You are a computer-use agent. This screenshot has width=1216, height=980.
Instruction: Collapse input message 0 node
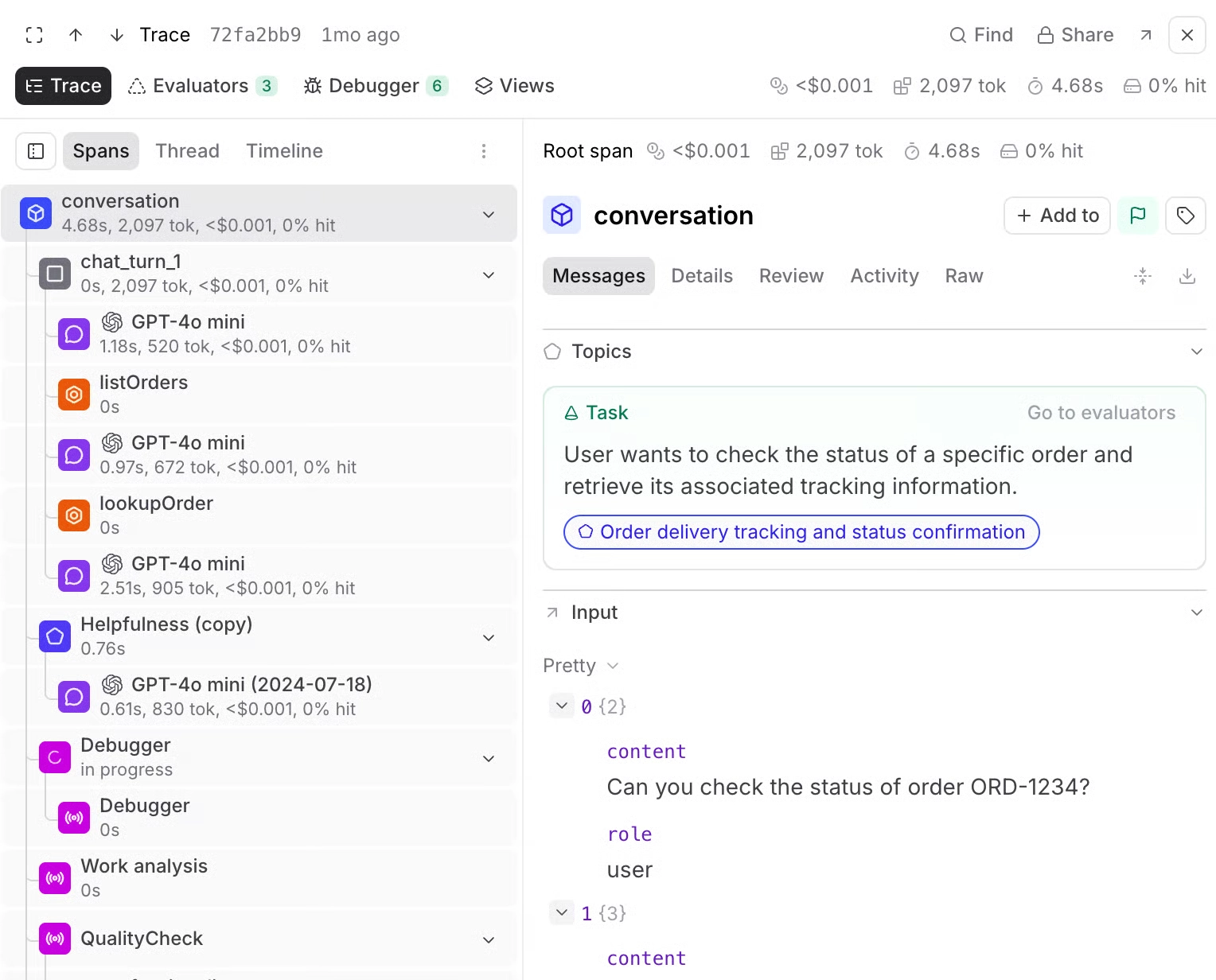click(x=562, y=706)
